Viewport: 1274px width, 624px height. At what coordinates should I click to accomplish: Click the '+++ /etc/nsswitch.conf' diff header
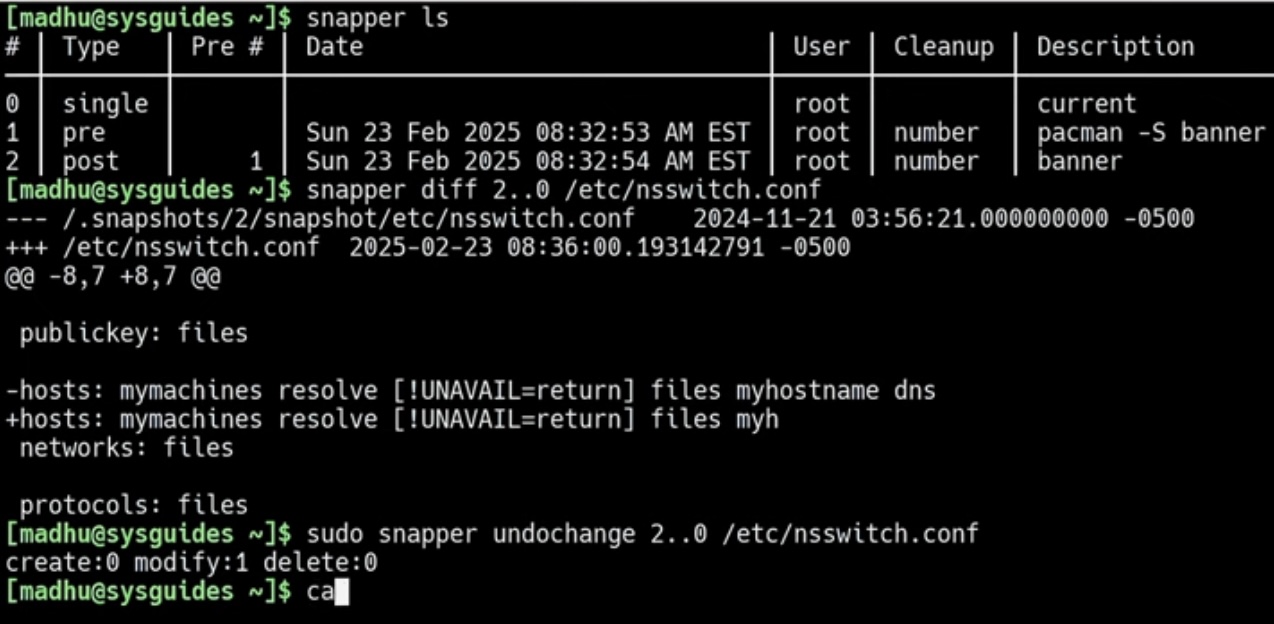[x=163, y=247]
